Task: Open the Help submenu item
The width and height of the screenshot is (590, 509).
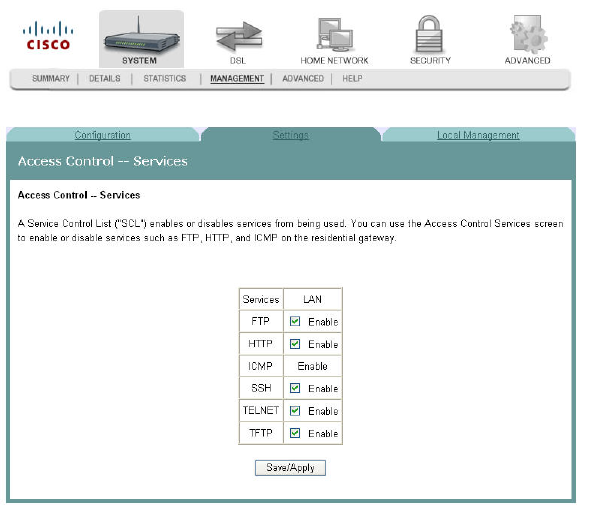Action: [x=352, y=79]
